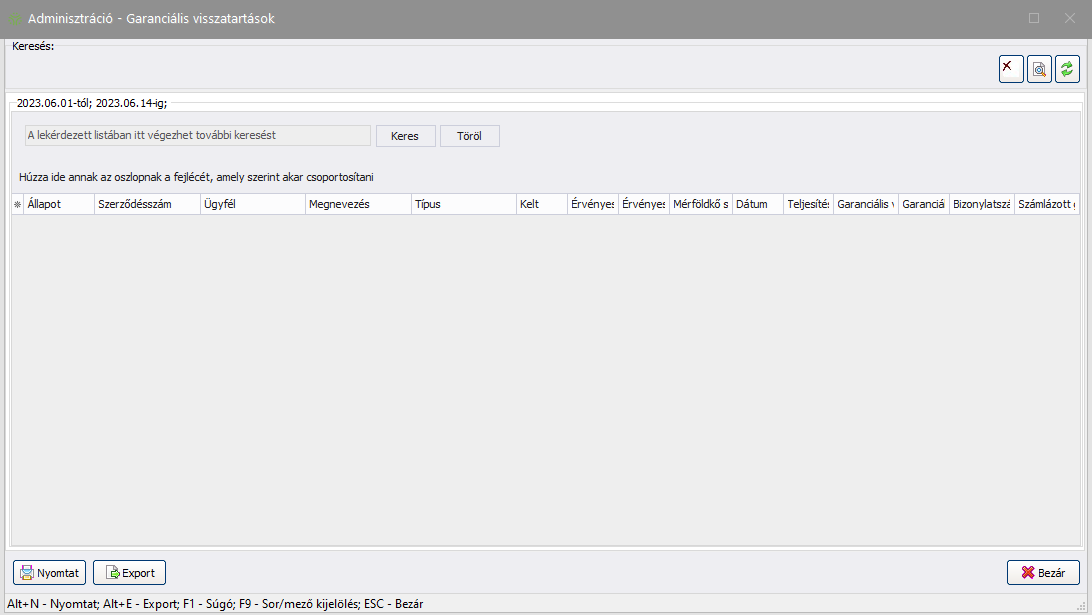This screenshot has height=615, width=1092.
Task: Focus the search-within-list input field
Action: 197,135
